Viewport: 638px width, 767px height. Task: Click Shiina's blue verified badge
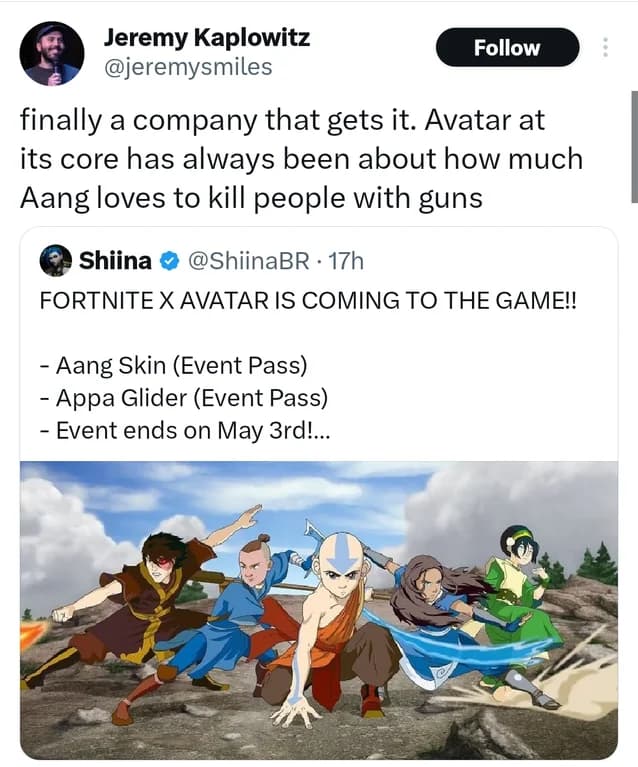[x=170, y=261]
